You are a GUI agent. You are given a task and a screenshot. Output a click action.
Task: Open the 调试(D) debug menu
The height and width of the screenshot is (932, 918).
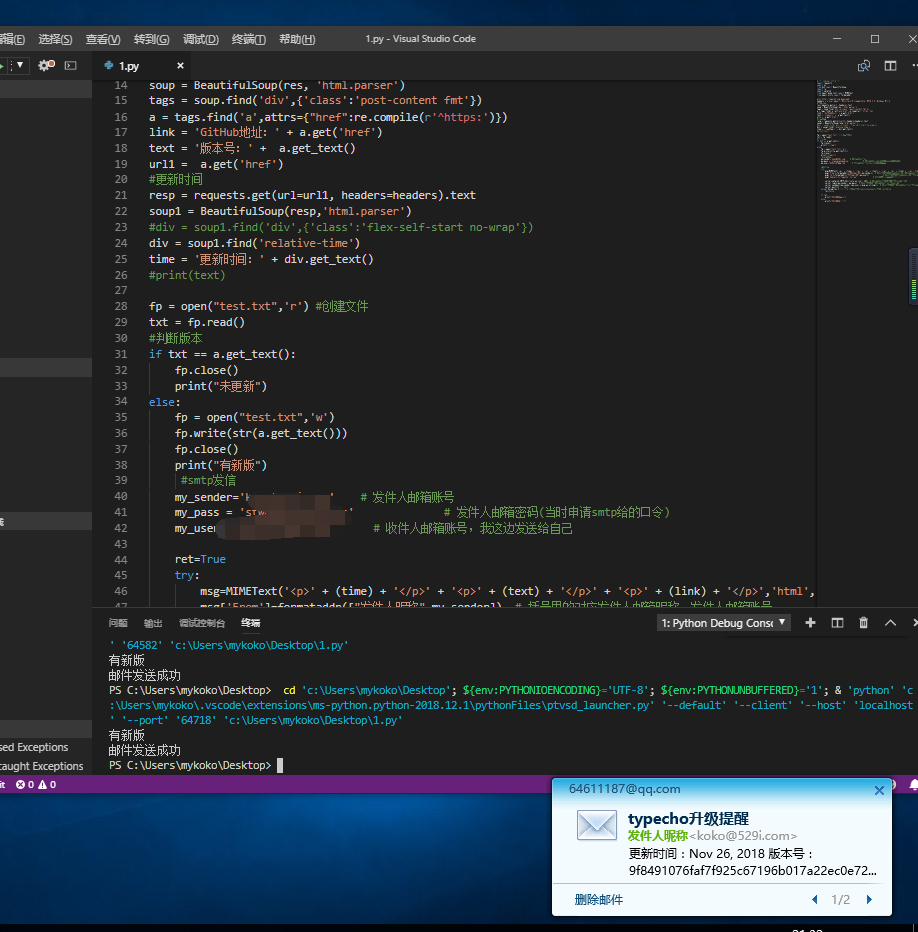coord(200,39)
